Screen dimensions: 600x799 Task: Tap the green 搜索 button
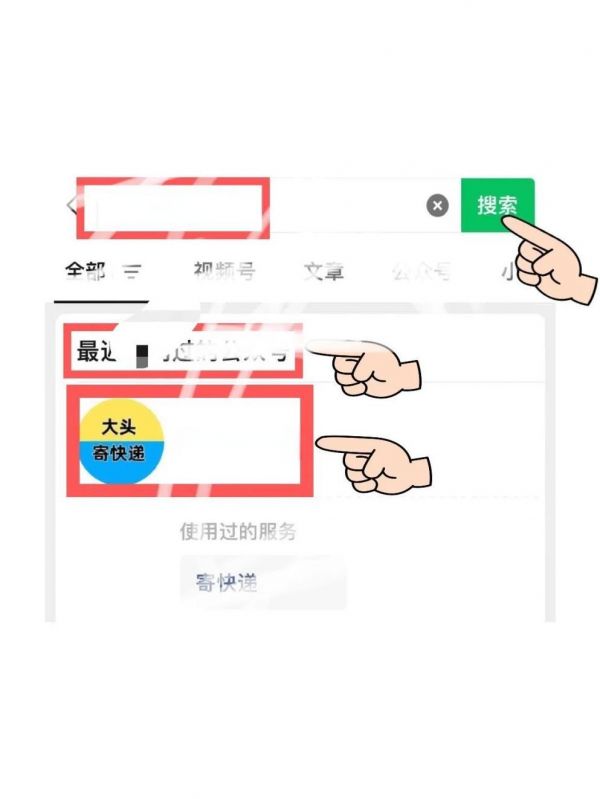click(497, 205)
